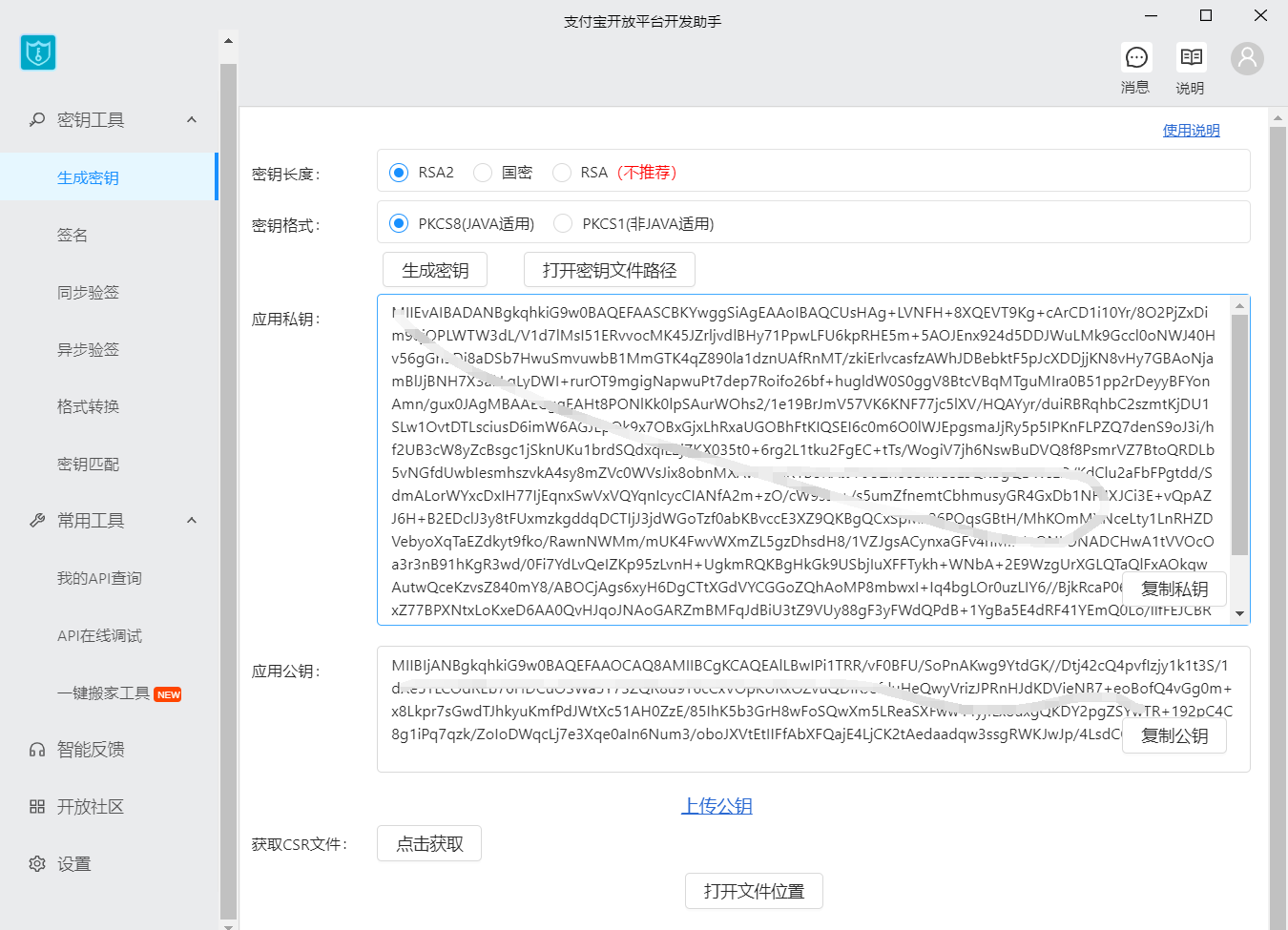Click the 复制私钥 button
This screenshot has height=930, width=1288.
point(1174,589)
